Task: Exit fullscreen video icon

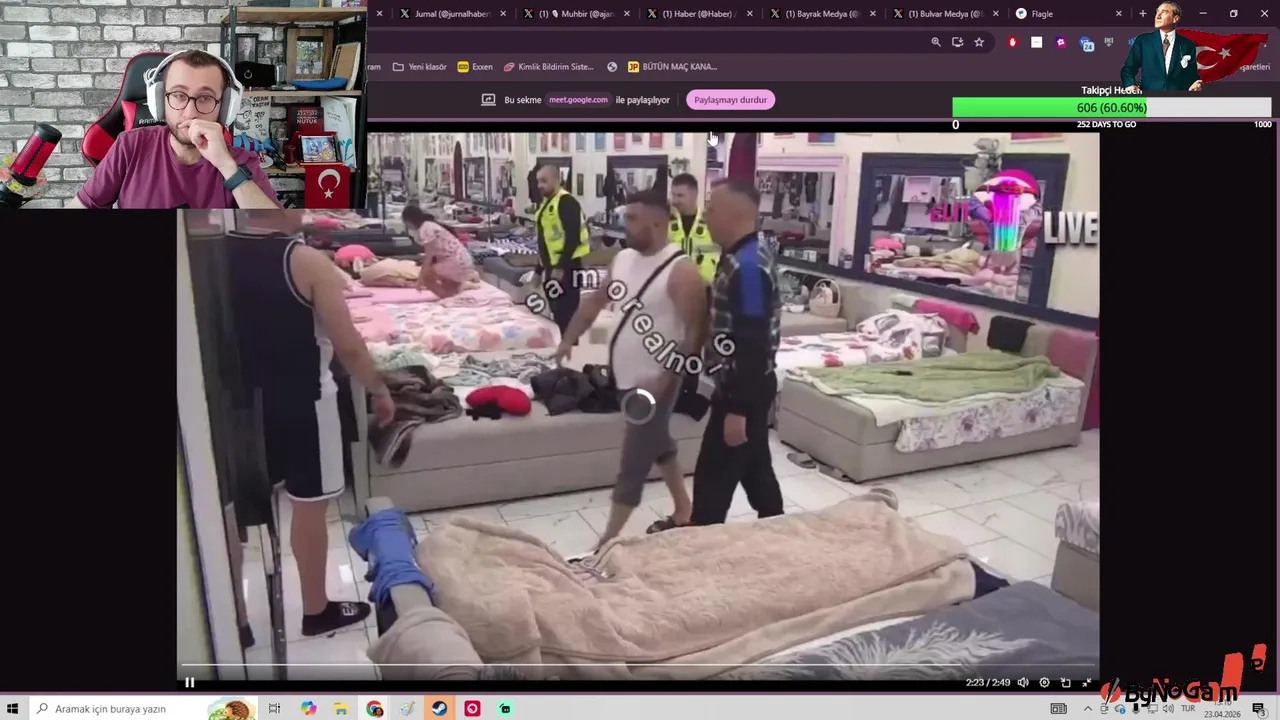Action: (x=1087, y=683)
